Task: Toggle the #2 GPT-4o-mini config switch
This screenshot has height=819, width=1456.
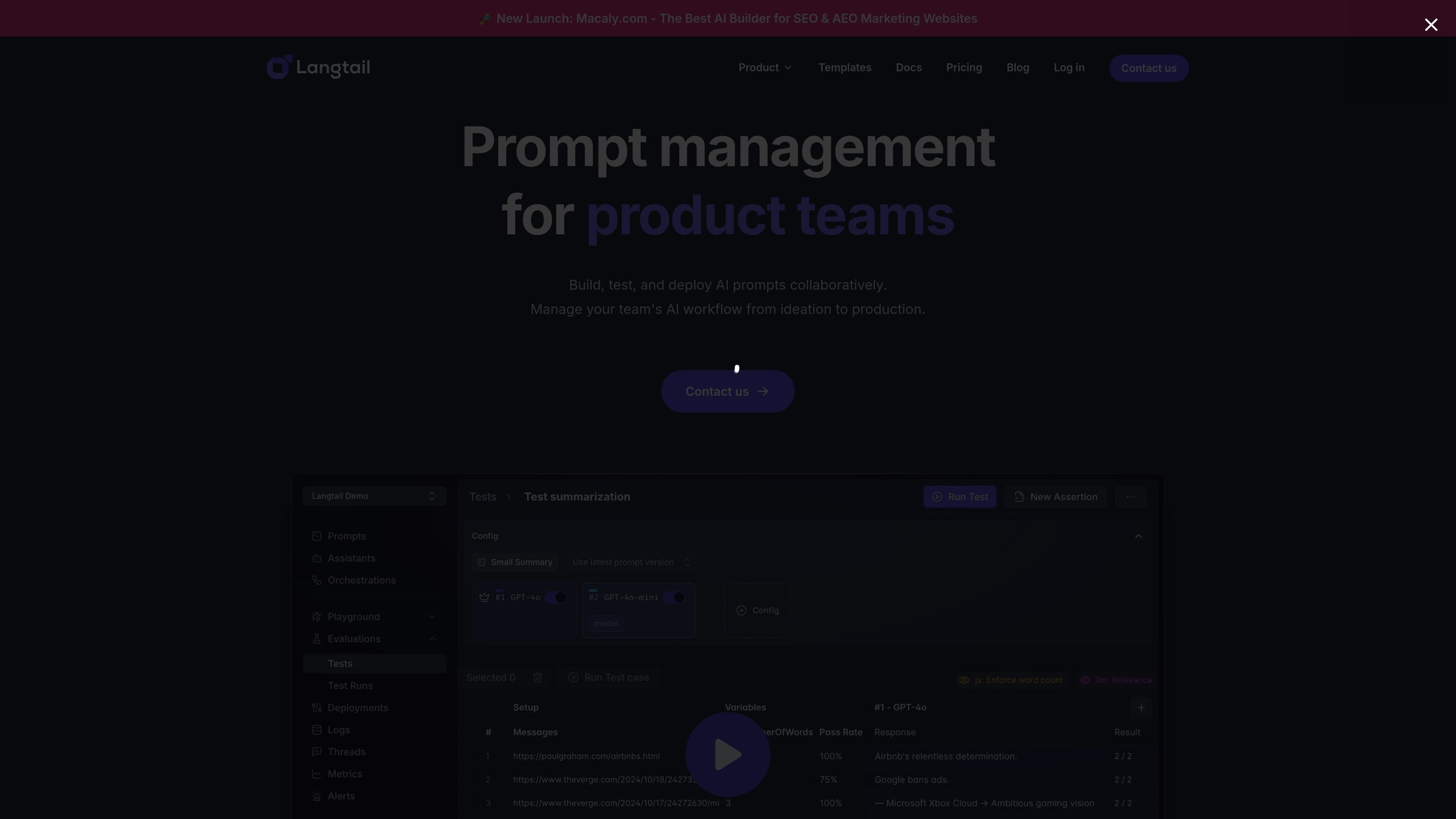Action: pos(674,598)
